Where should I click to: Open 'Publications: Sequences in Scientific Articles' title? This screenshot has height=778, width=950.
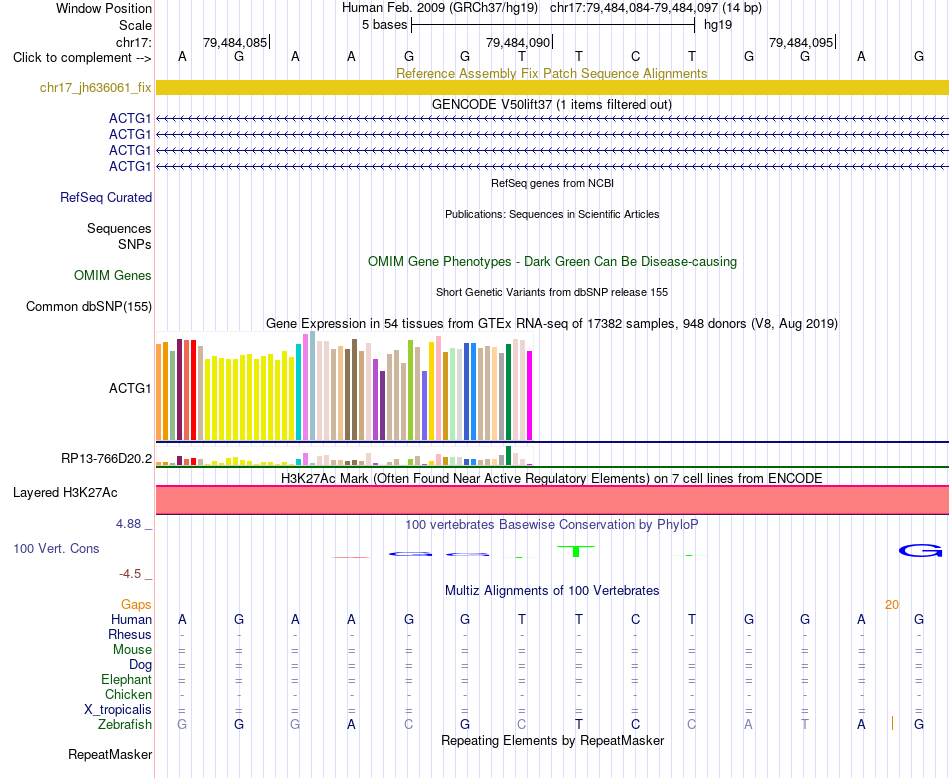pos(552,214)
